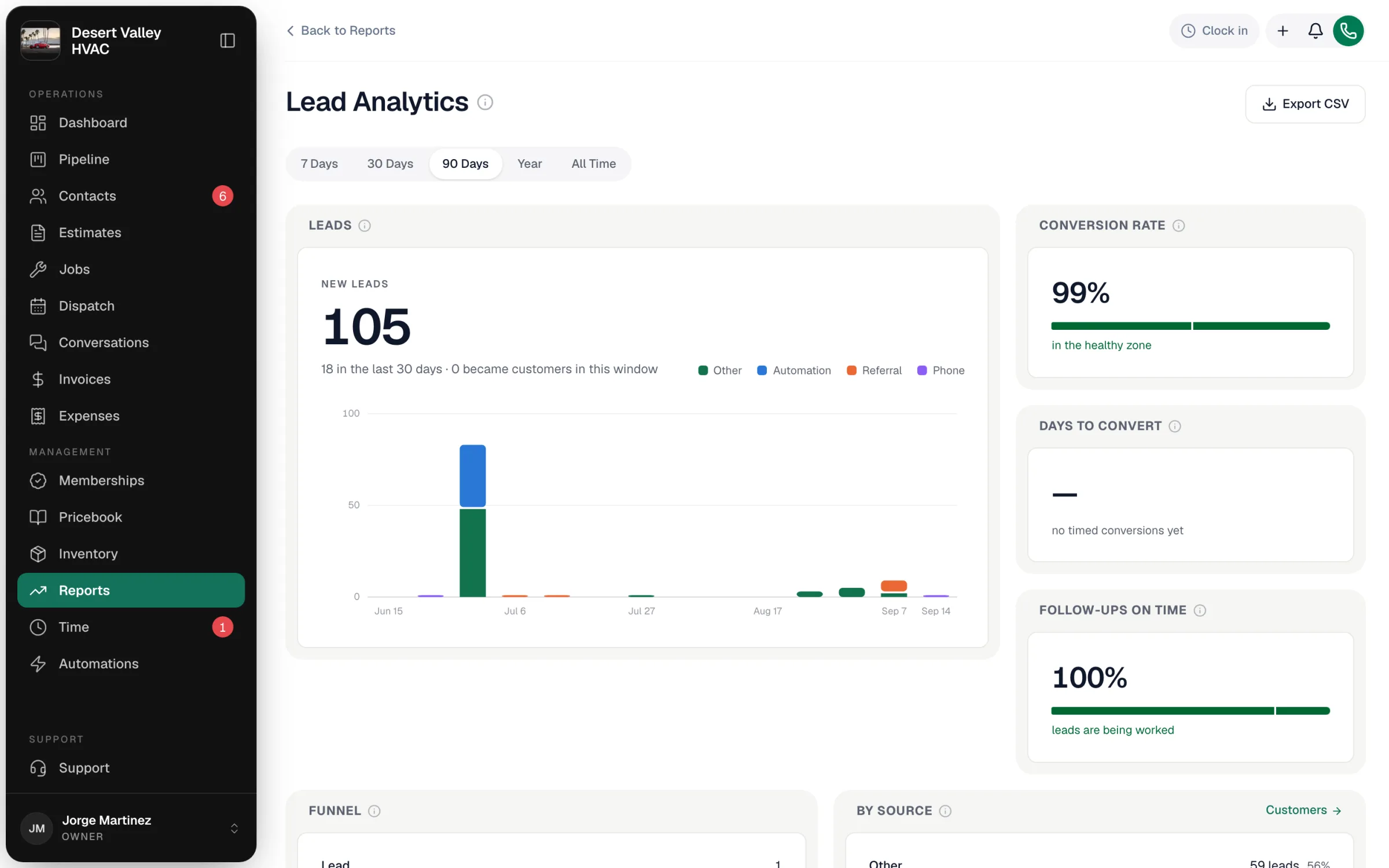Image resolution: width=1389 pixels, height=868 pixels.
Task: Open Customers link in By Source
Action: coord(1304,810)
